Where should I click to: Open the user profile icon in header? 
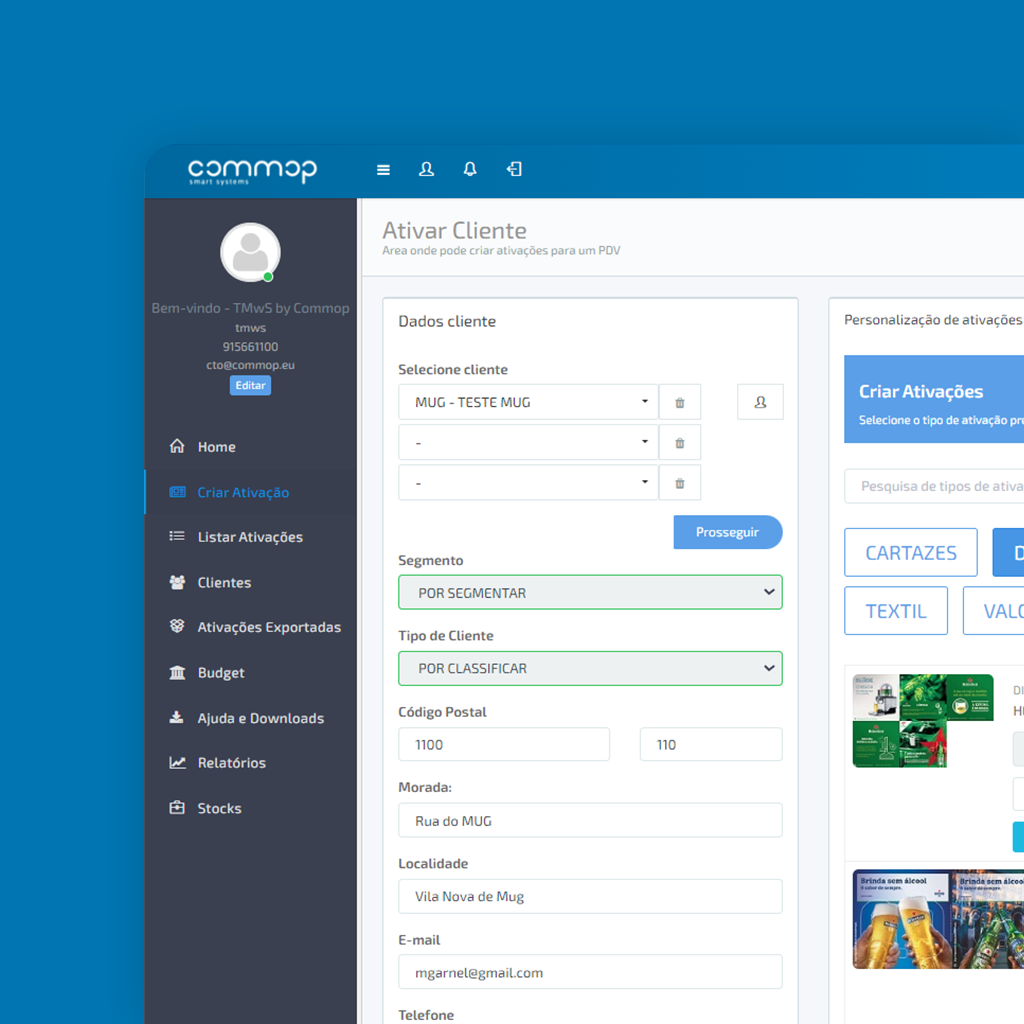click(426, 169)
